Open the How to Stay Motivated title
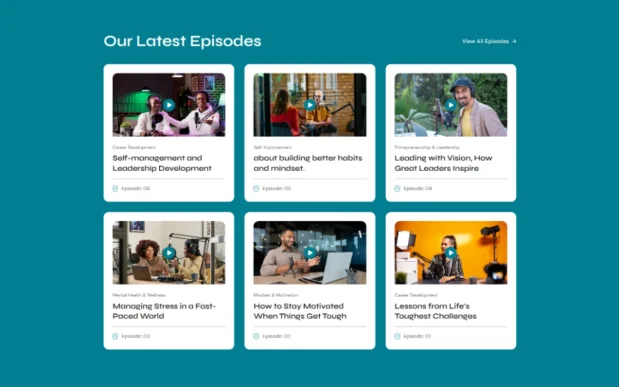 pos(300,311)
